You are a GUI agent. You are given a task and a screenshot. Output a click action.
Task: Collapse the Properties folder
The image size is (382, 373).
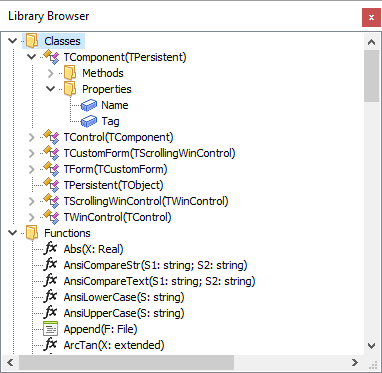[51, 89]
